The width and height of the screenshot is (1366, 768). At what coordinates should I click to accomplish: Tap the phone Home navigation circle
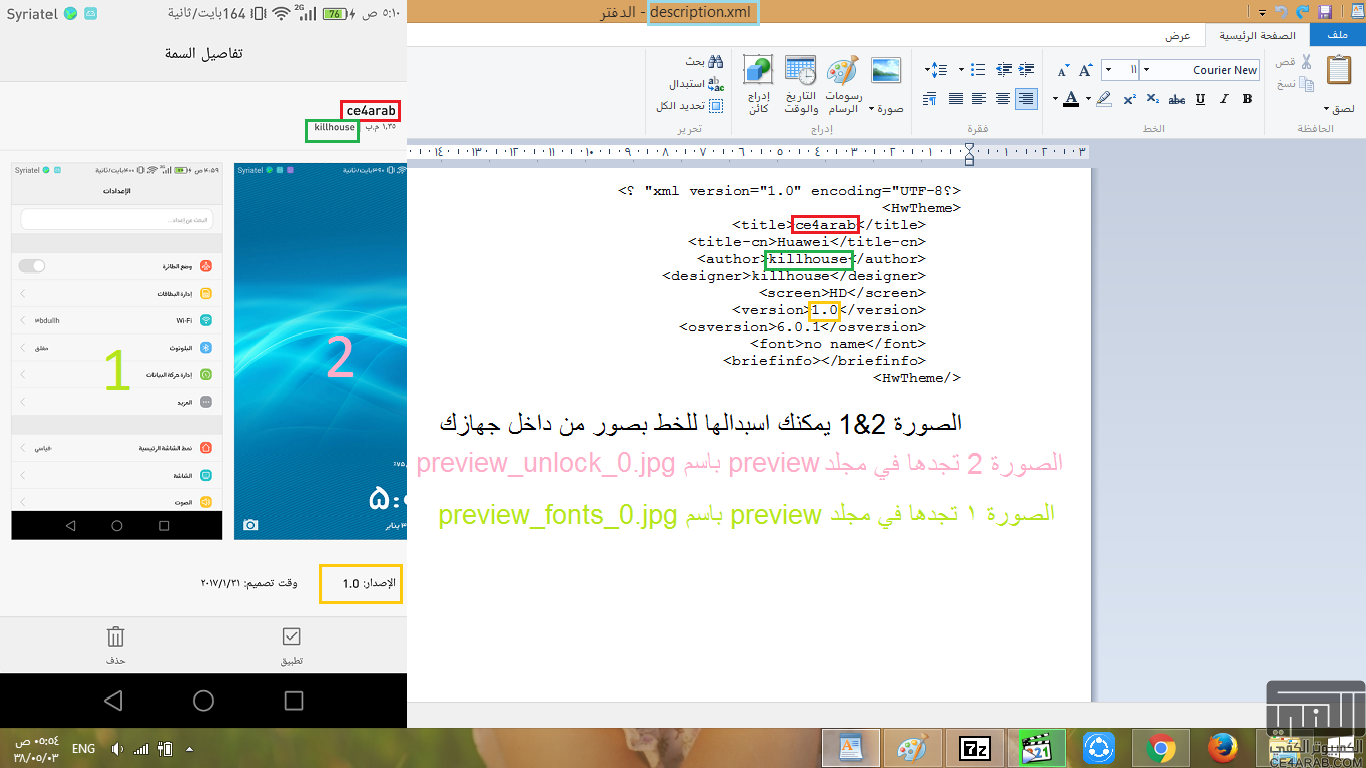[x=203, y=700]
